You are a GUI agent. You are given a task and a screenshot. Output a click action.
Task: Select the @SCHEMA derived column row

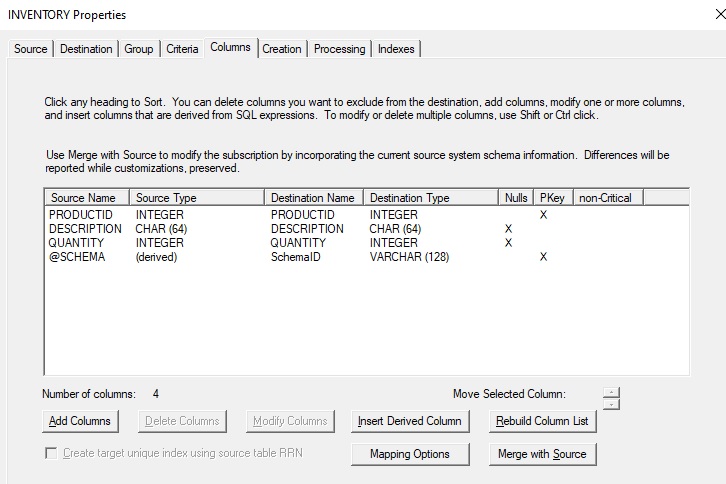[77, 257]
